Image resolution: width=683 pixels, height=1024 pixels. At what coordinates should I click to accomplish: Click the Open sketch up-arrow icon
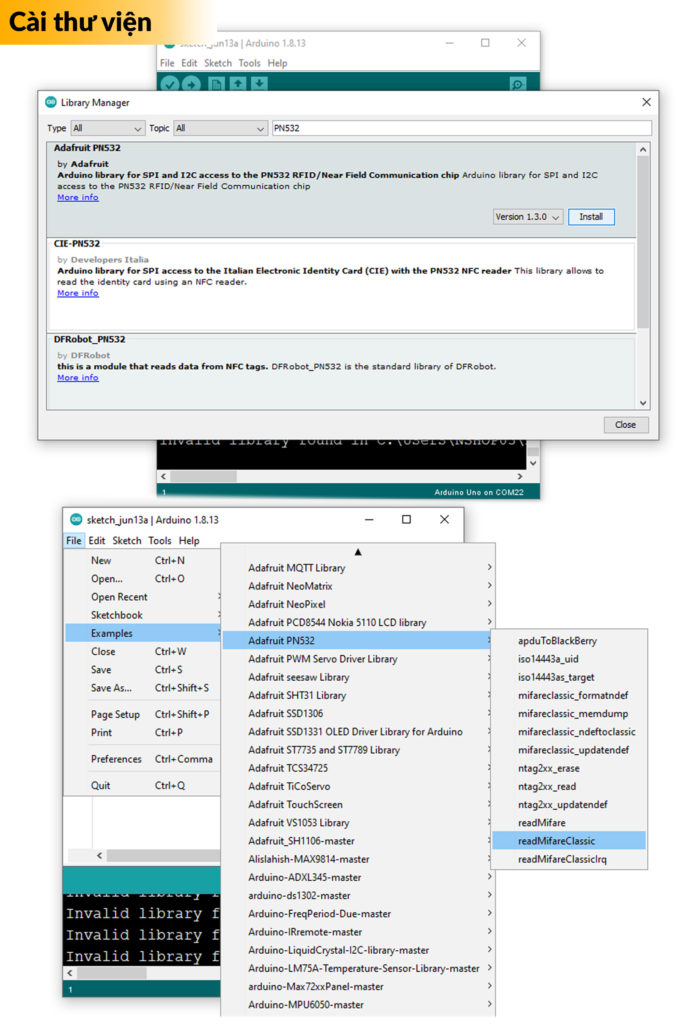pos(239,84)
